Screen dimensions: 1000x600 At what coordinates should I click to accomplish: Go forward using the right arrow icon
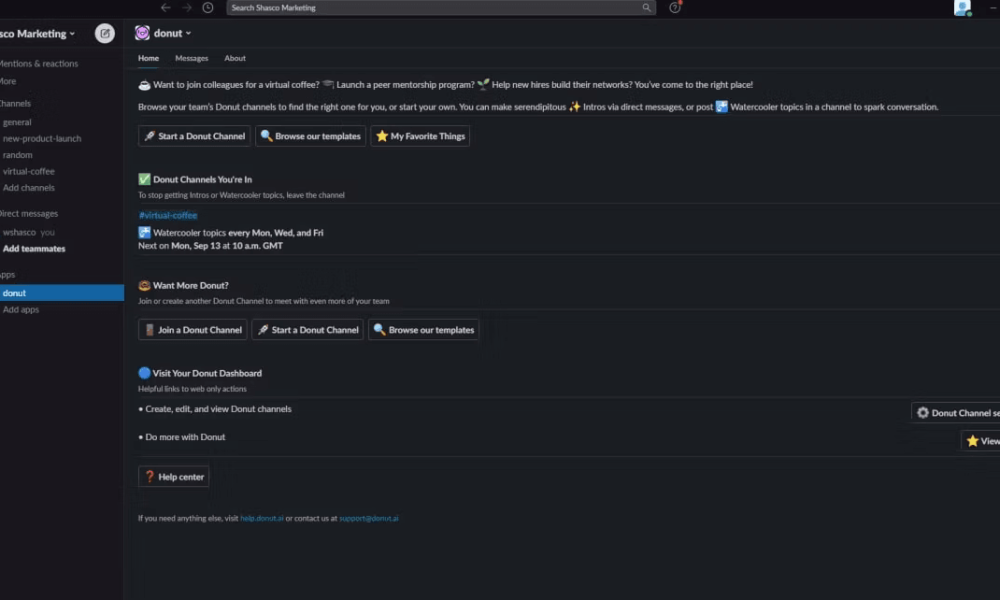tap(187, 8)
